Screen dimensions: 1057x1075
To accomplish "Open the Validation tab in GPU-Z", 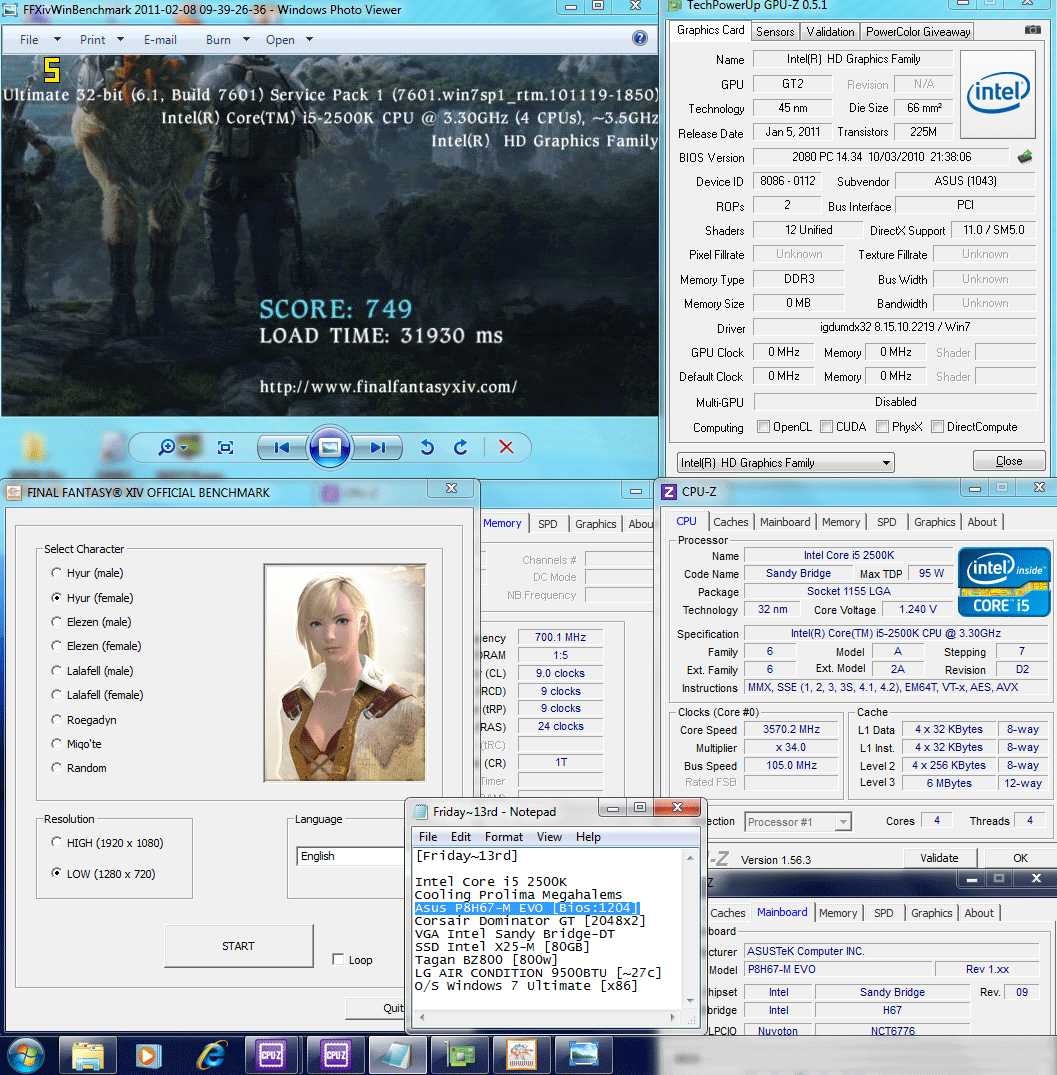I will point(830,32).
